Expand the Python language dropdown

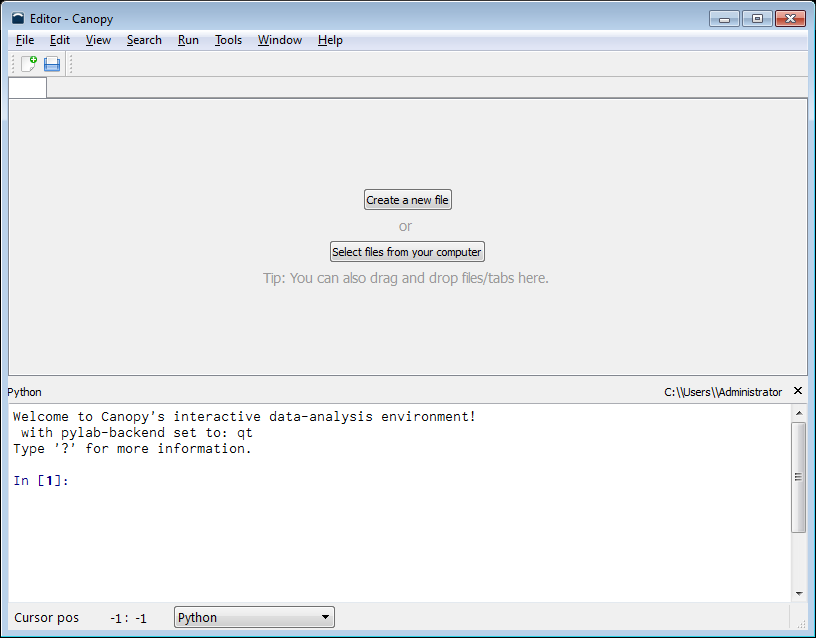point(254,617)
